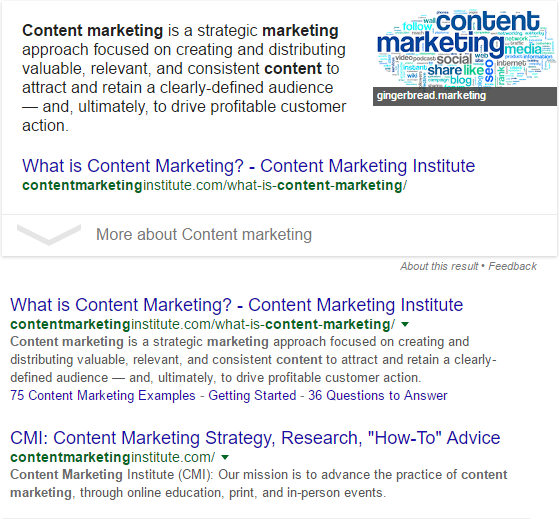Click the CMI mission description text
Screen dimensions: 559x521
coord(258,484)
